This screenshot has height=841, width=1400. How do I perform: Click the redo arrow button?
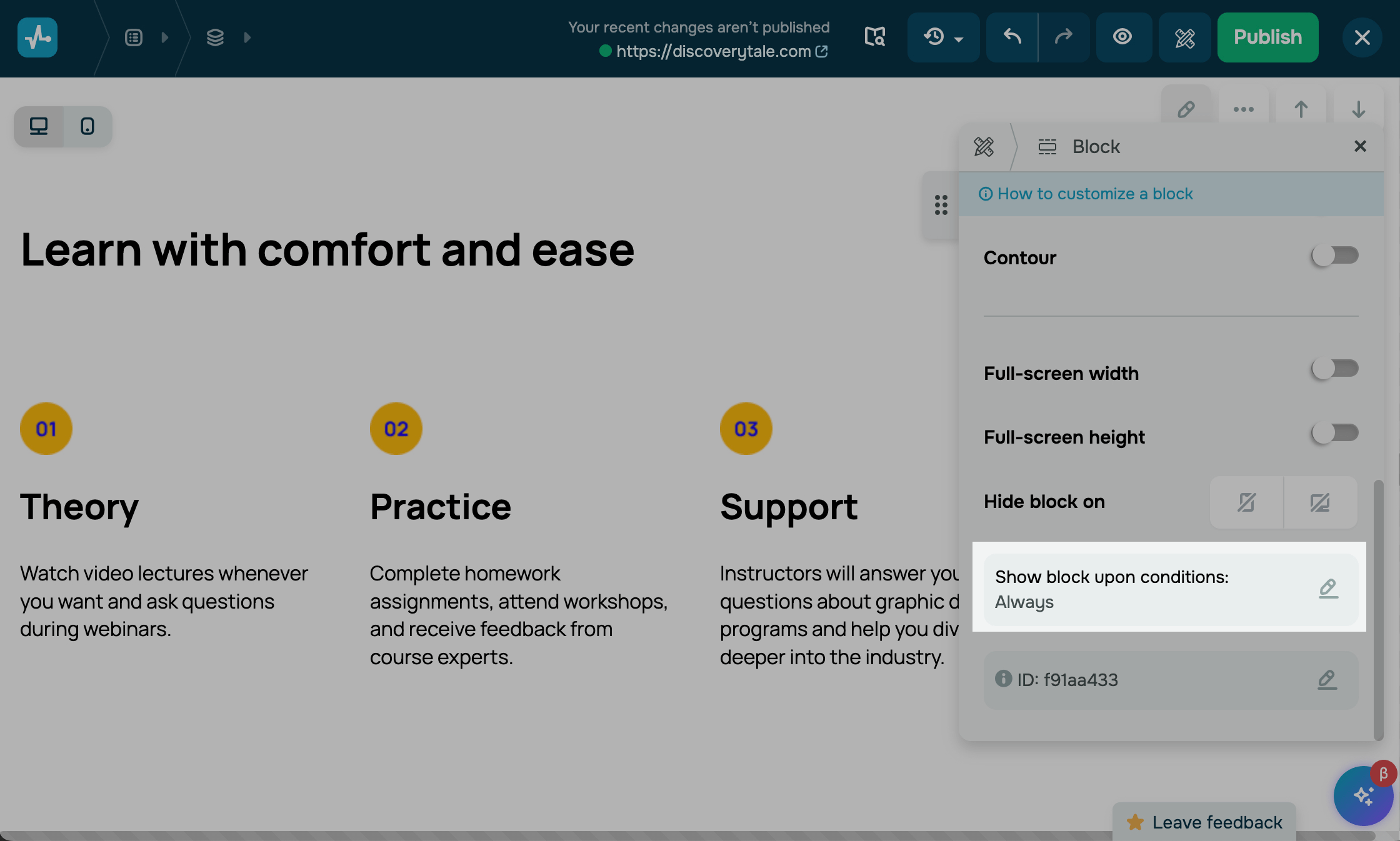tap(1064, 37)
